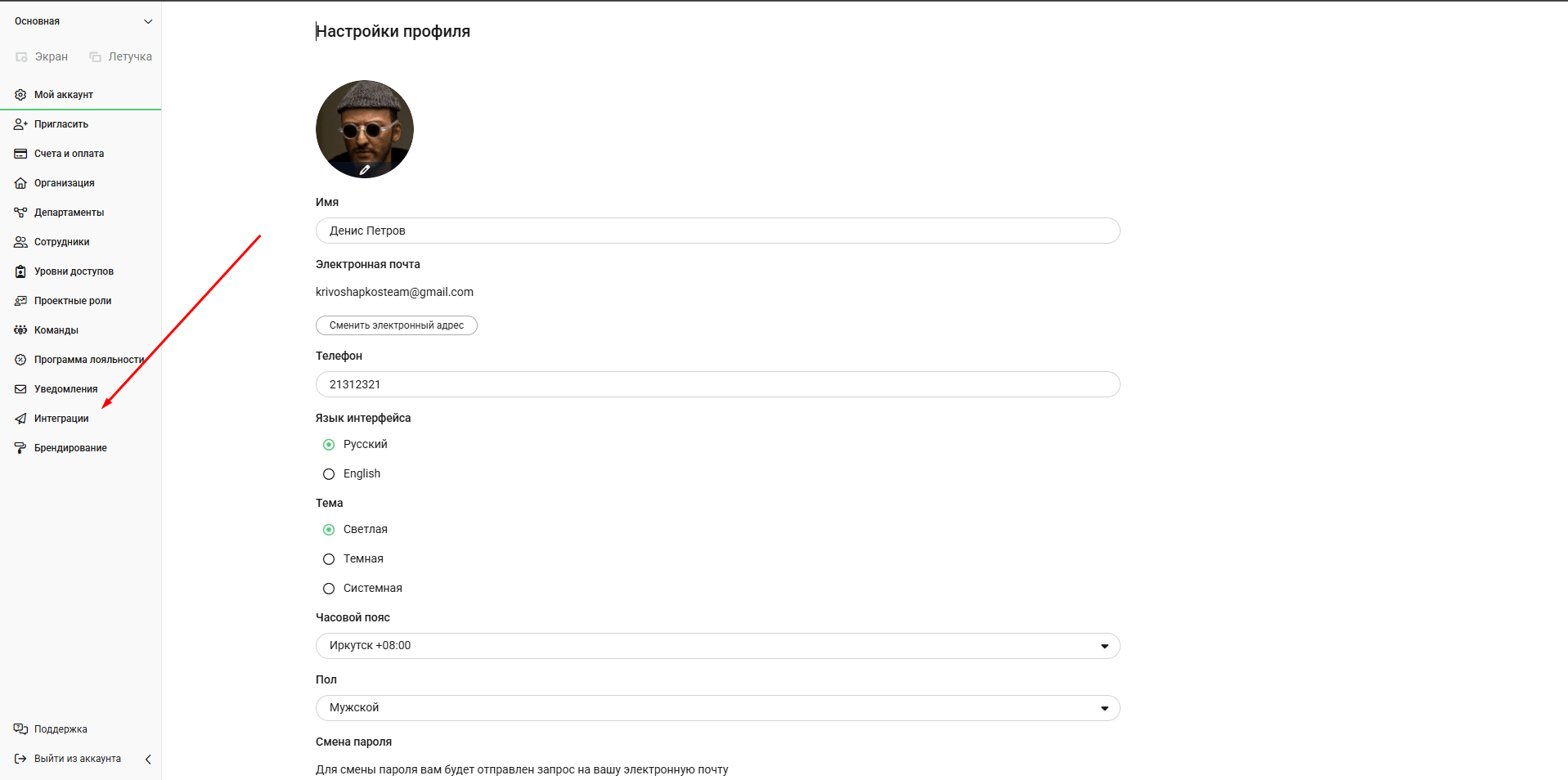Select the Системная theme option
The width and height of the screenshot is (1568, 780).
(329, 589)
